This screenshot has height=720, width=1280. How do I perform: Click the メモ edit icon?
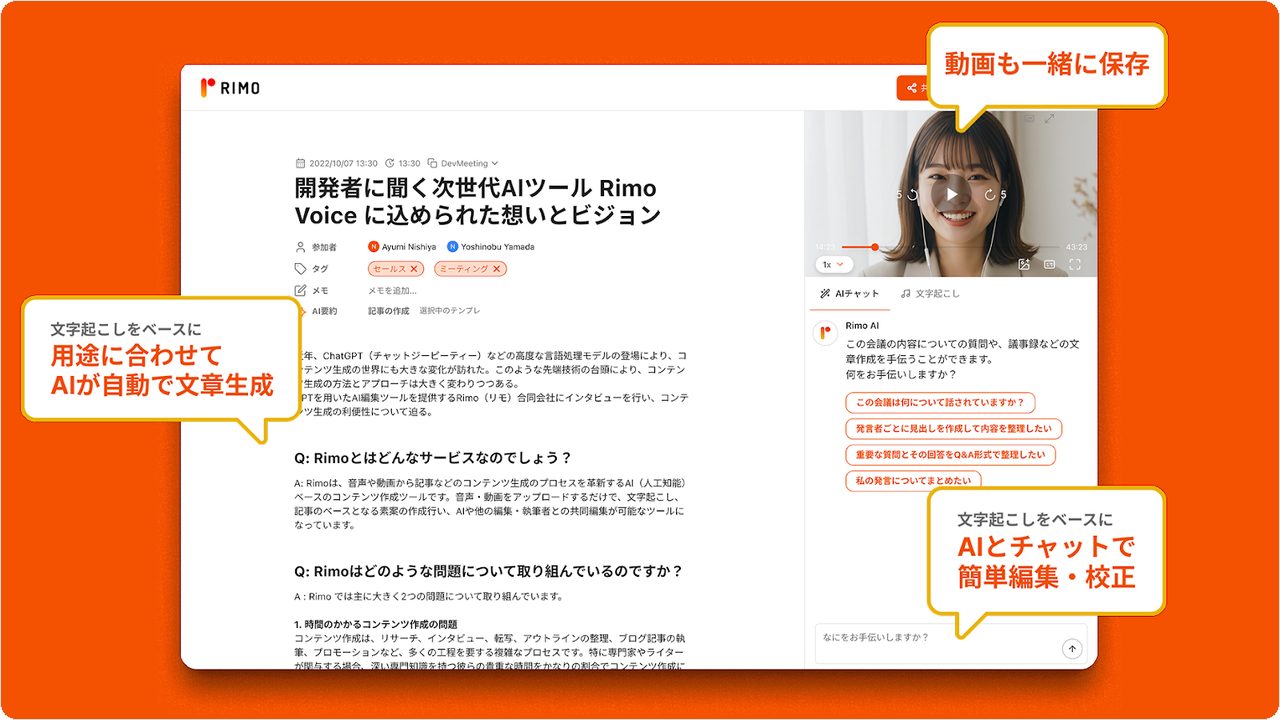[300, 290]
